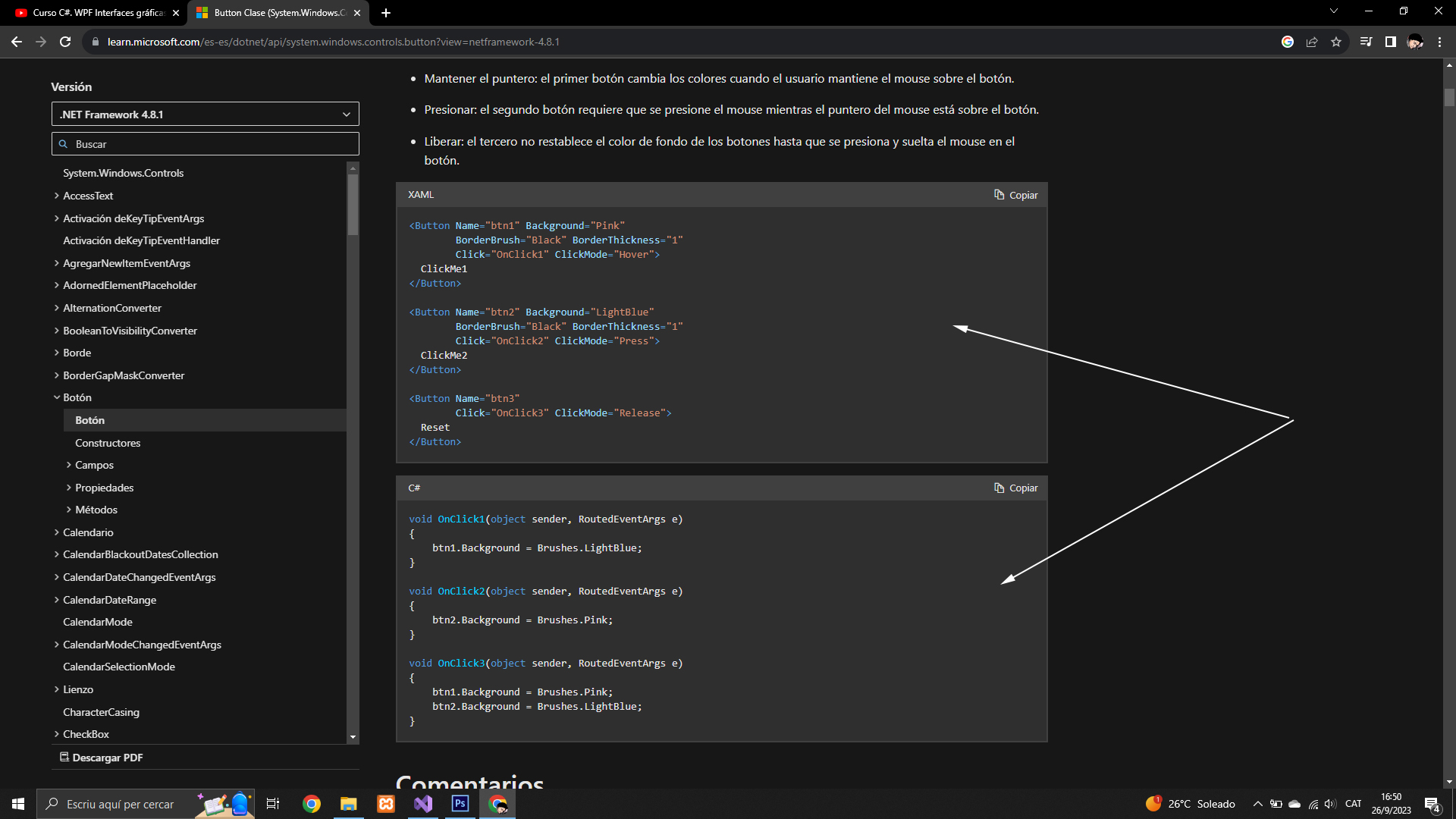This screenshot has width=1456, height=819.
Task: Copy the XAML code snippet
Action: (x=1015, y=195)
